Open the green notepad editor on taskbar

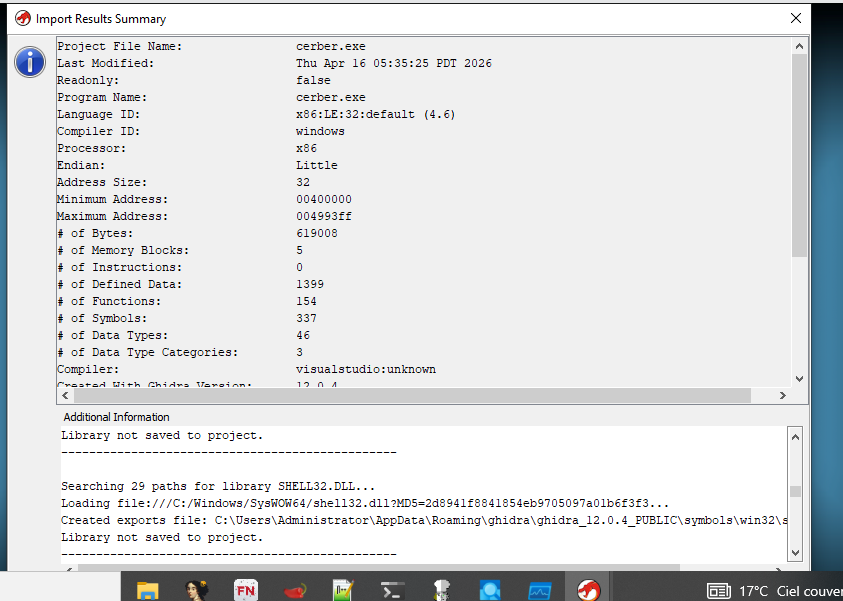pos(343,591)
